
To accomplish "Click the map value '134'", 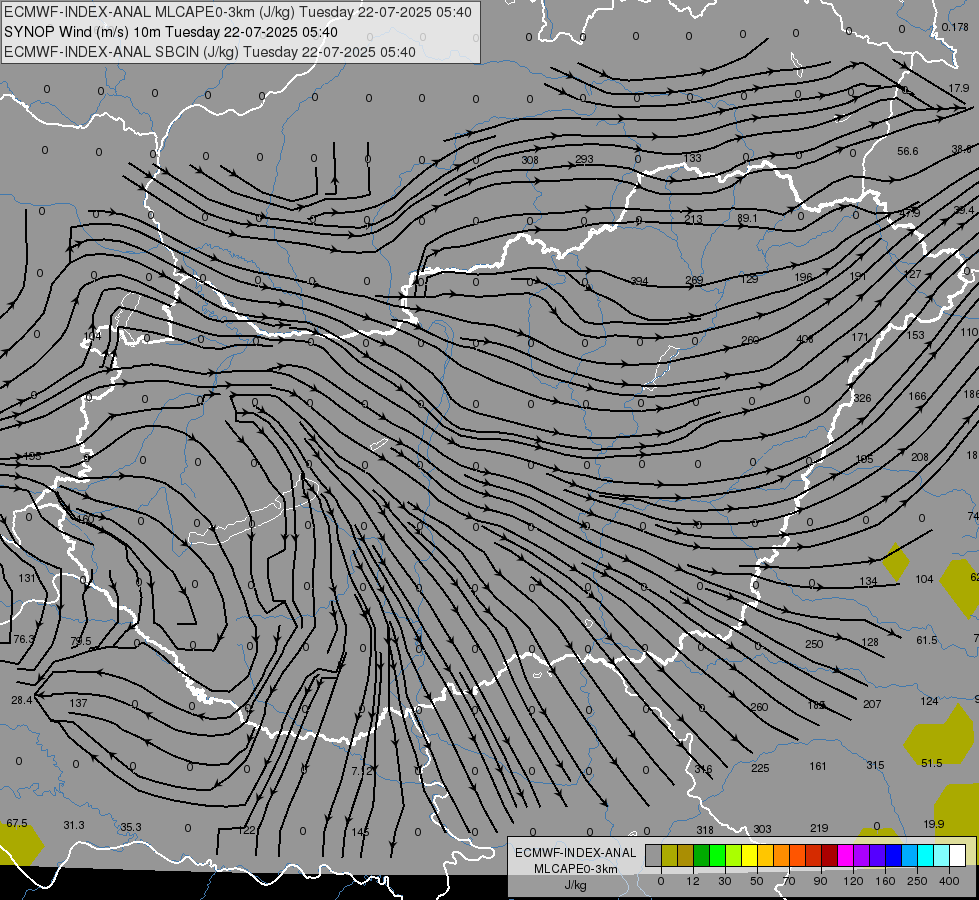I will pos(868,581).
